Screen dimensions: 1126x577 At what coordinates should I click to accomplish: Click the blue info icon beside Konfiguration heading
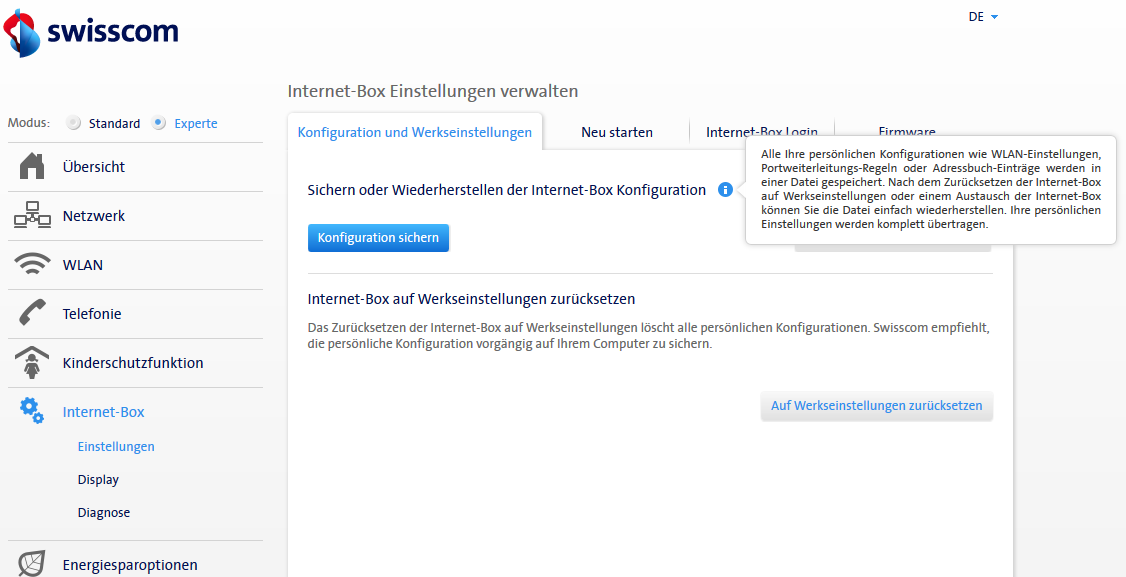point(725,190)
